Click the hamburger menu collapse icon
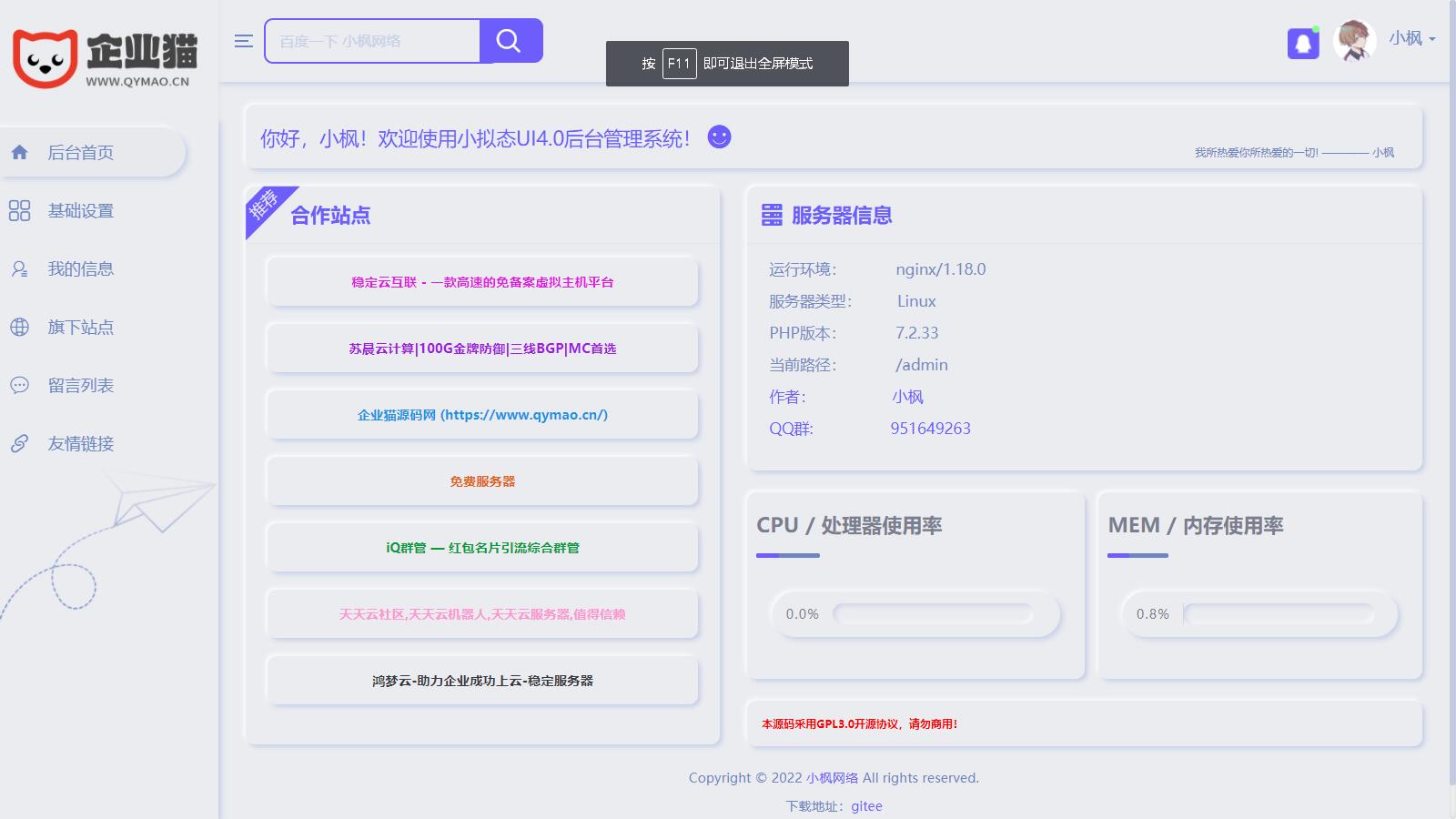Image resolution: width=1456 pixels, height=819 pixels. pos(243,41)
